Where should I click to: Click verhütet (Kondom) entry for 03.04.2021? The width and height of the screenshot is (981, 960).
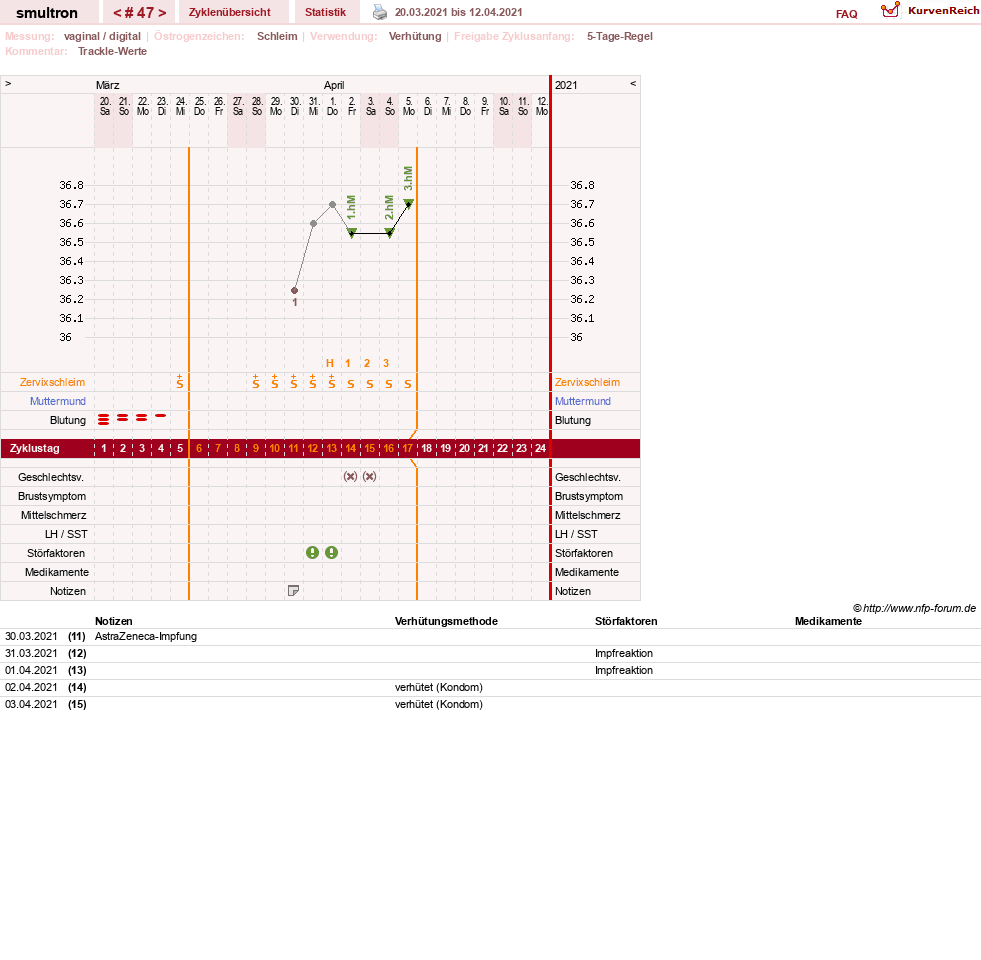tap(439, 703)
